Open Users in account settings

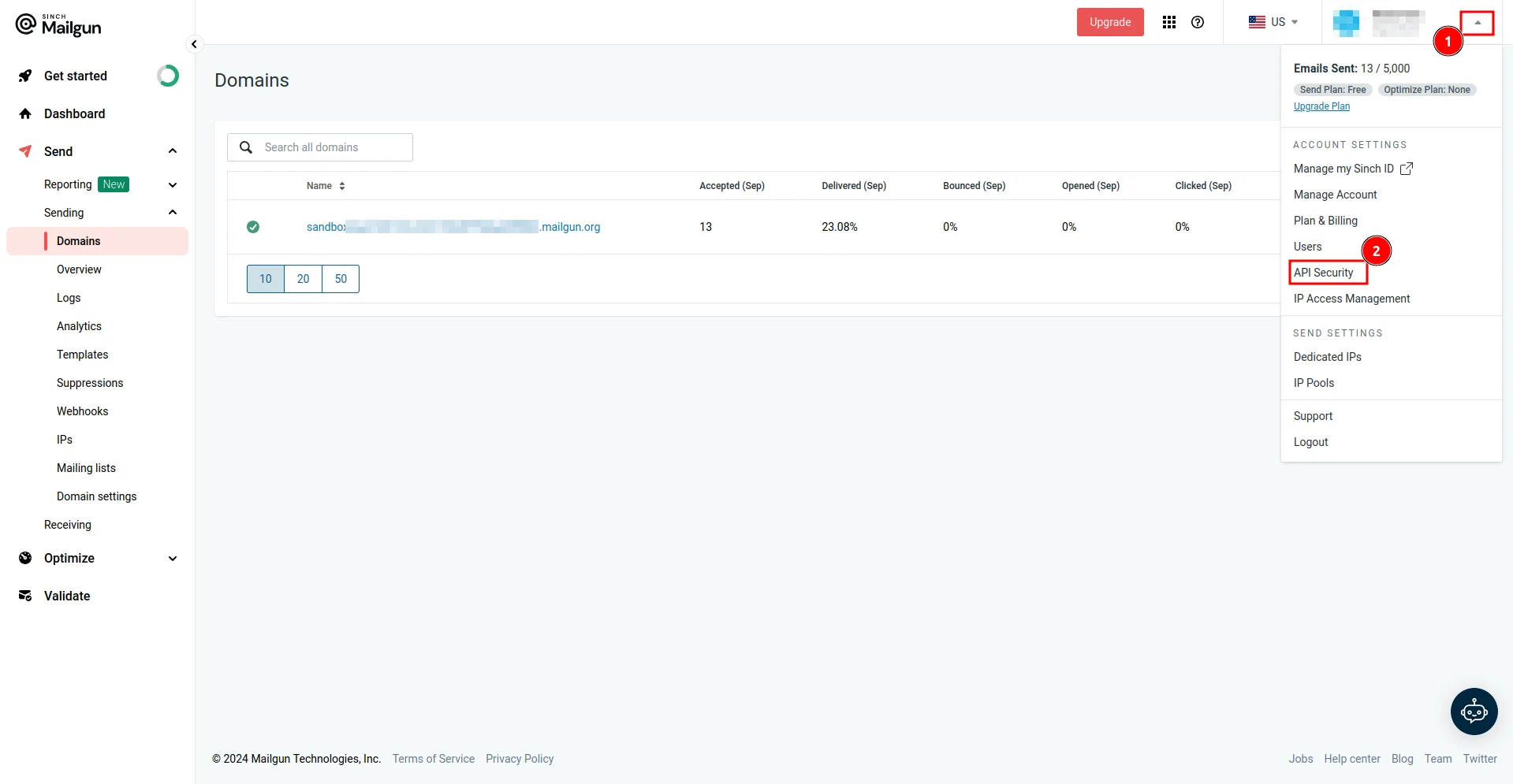tap(1307, 247)
